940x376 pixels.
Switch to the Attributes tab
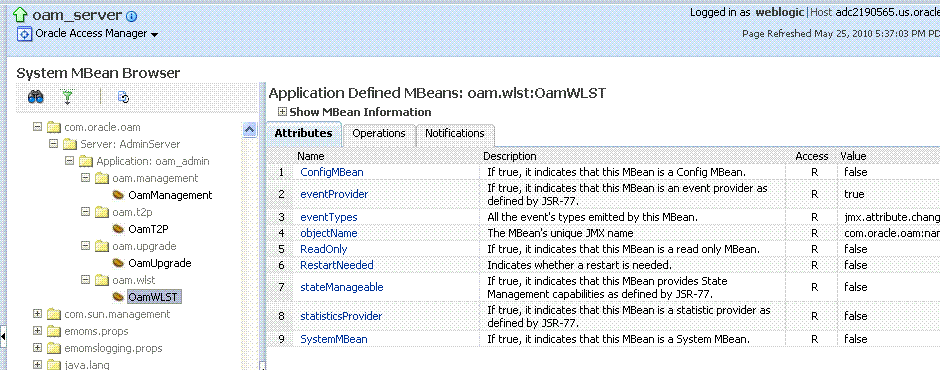coord(303,134)
